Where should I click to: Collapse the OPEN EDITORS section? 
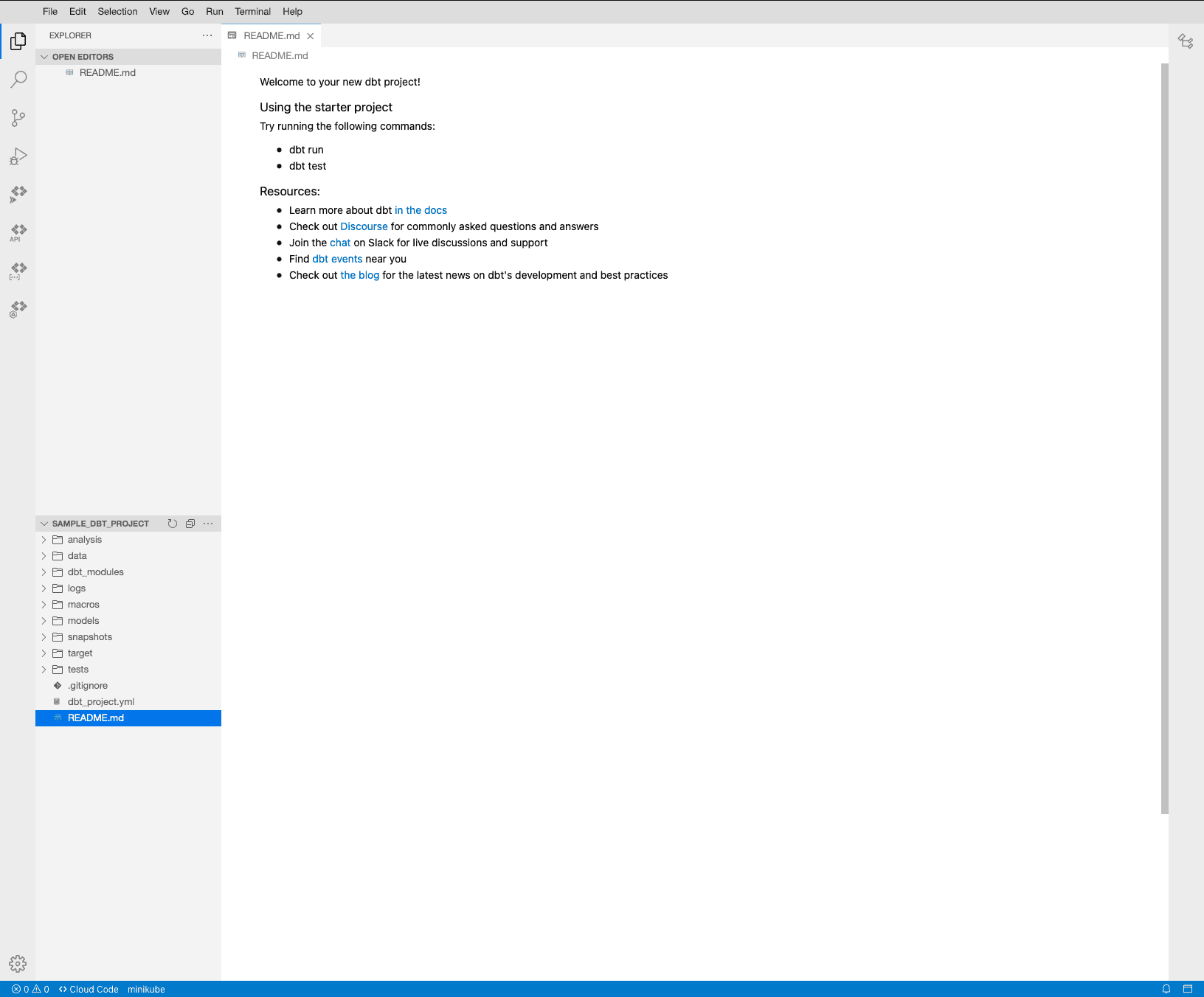[x=128, y=57]
